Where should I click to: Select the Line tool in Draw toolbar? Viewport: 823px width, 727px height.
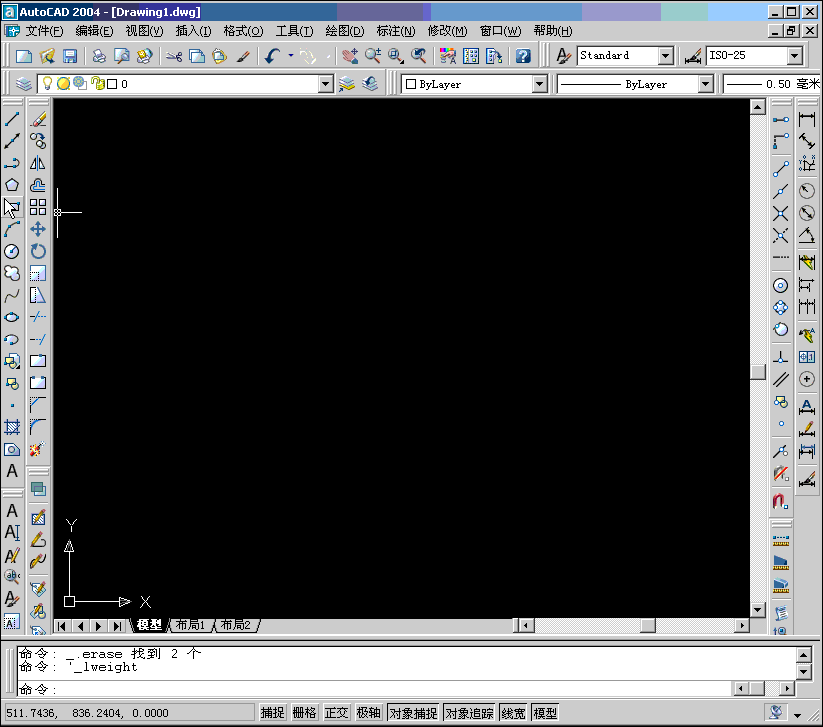(x=12, y=119)
